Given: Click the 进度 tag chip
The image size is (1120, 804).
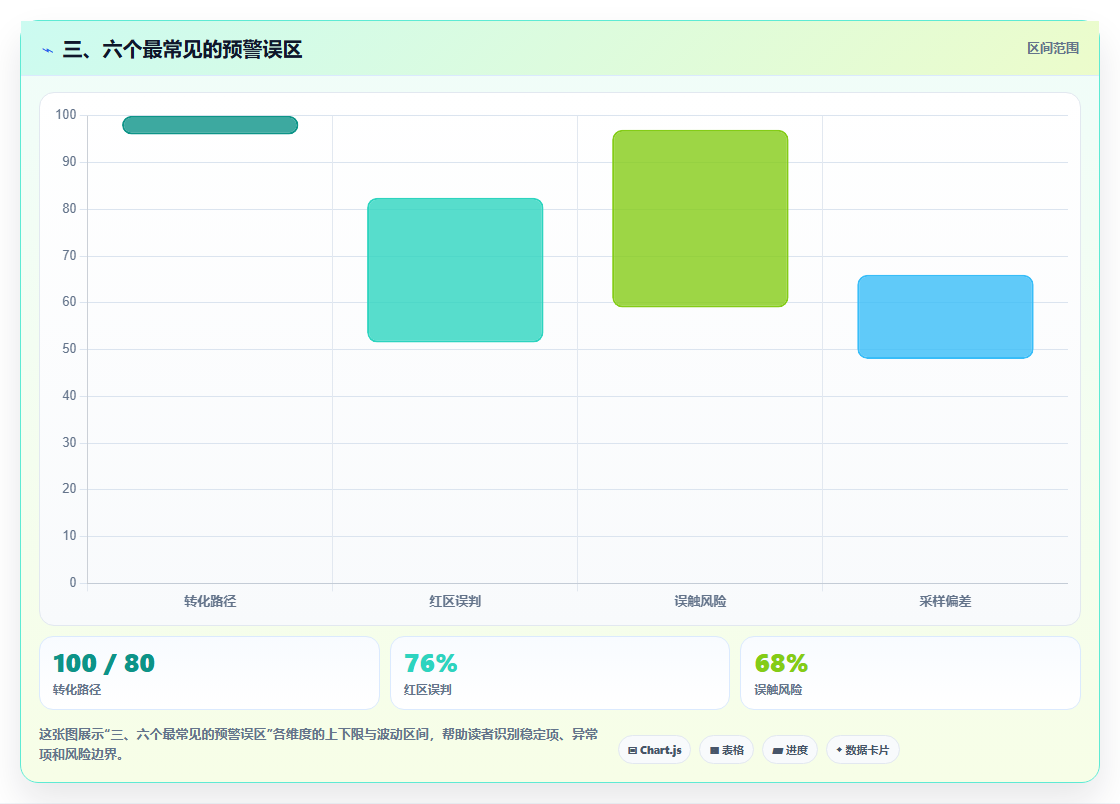Looking at the screenshot, I should click(790, 750).
